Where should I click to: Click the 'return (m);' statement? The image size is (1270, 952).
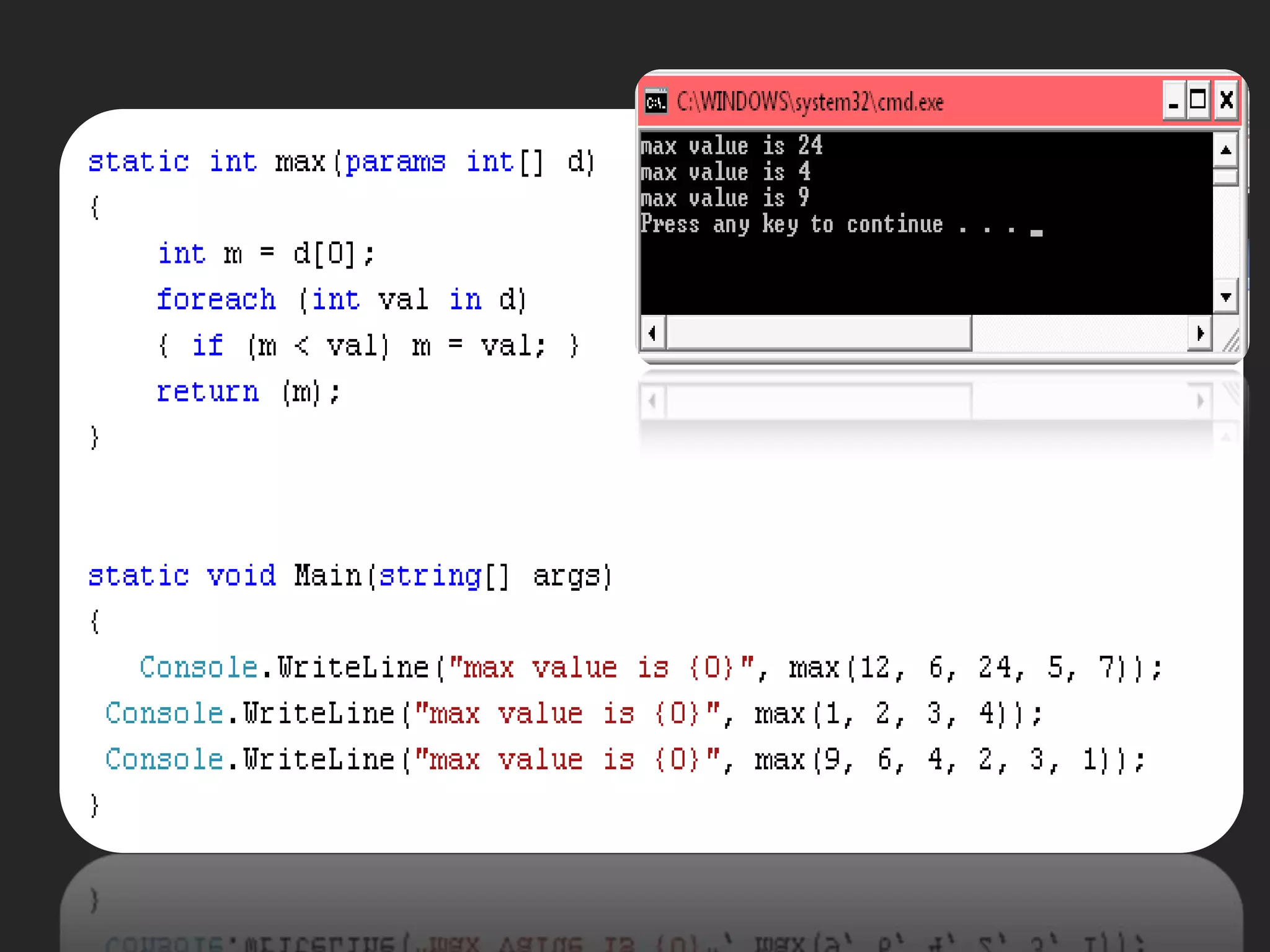click(x=248, y=392)
